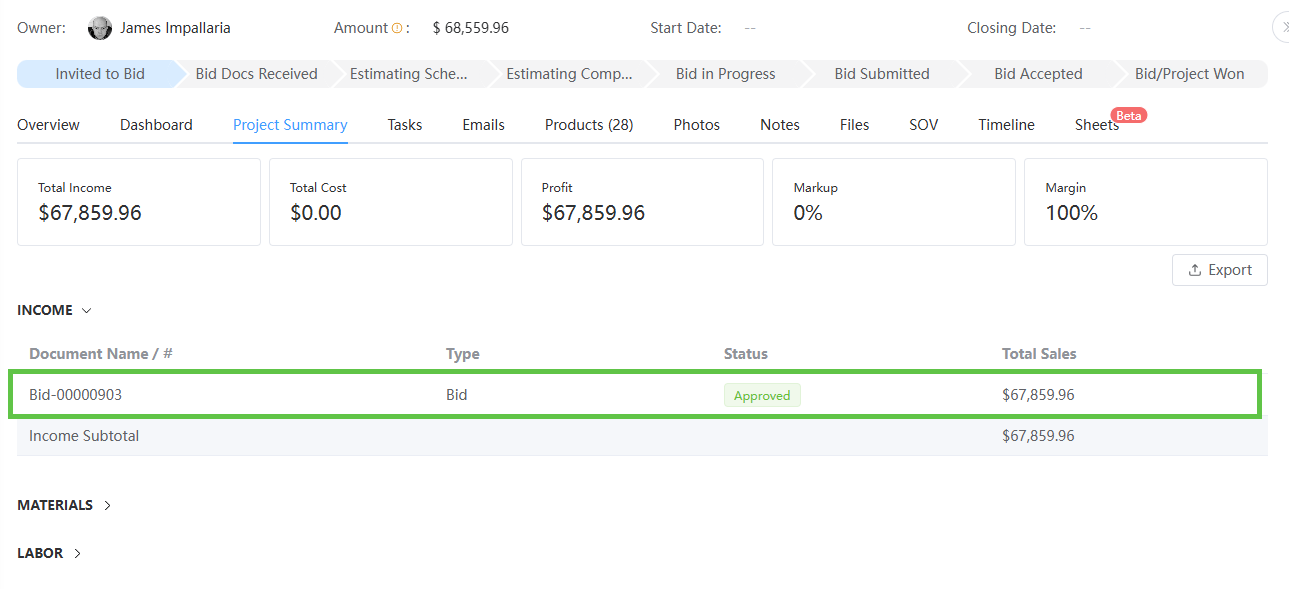
Task: Click the Amount info icon
Action: tap(397, 28)
